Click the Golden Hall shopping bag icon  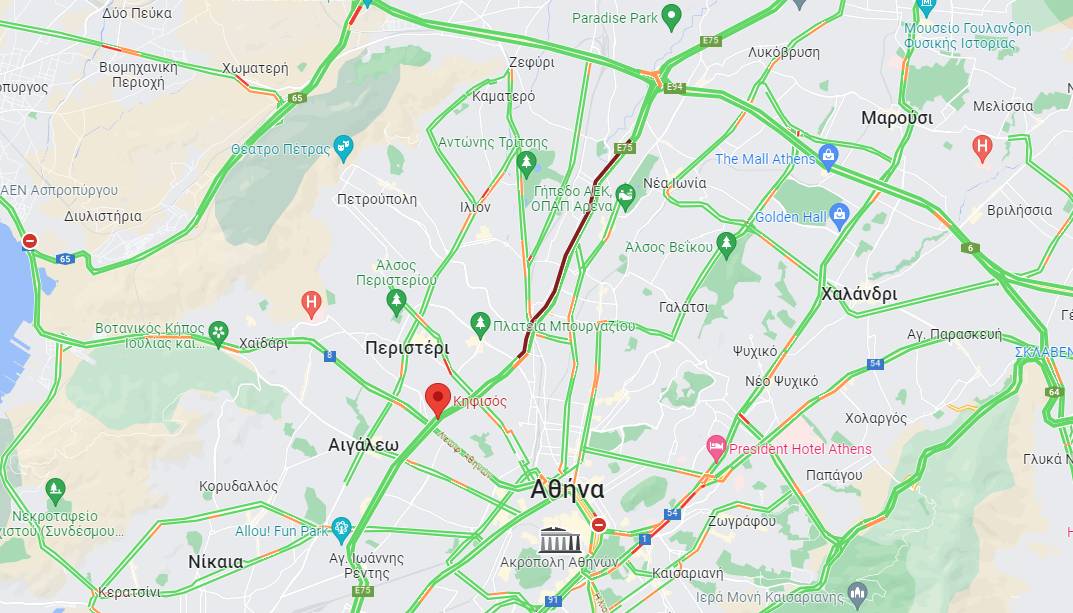coord(839,216)
